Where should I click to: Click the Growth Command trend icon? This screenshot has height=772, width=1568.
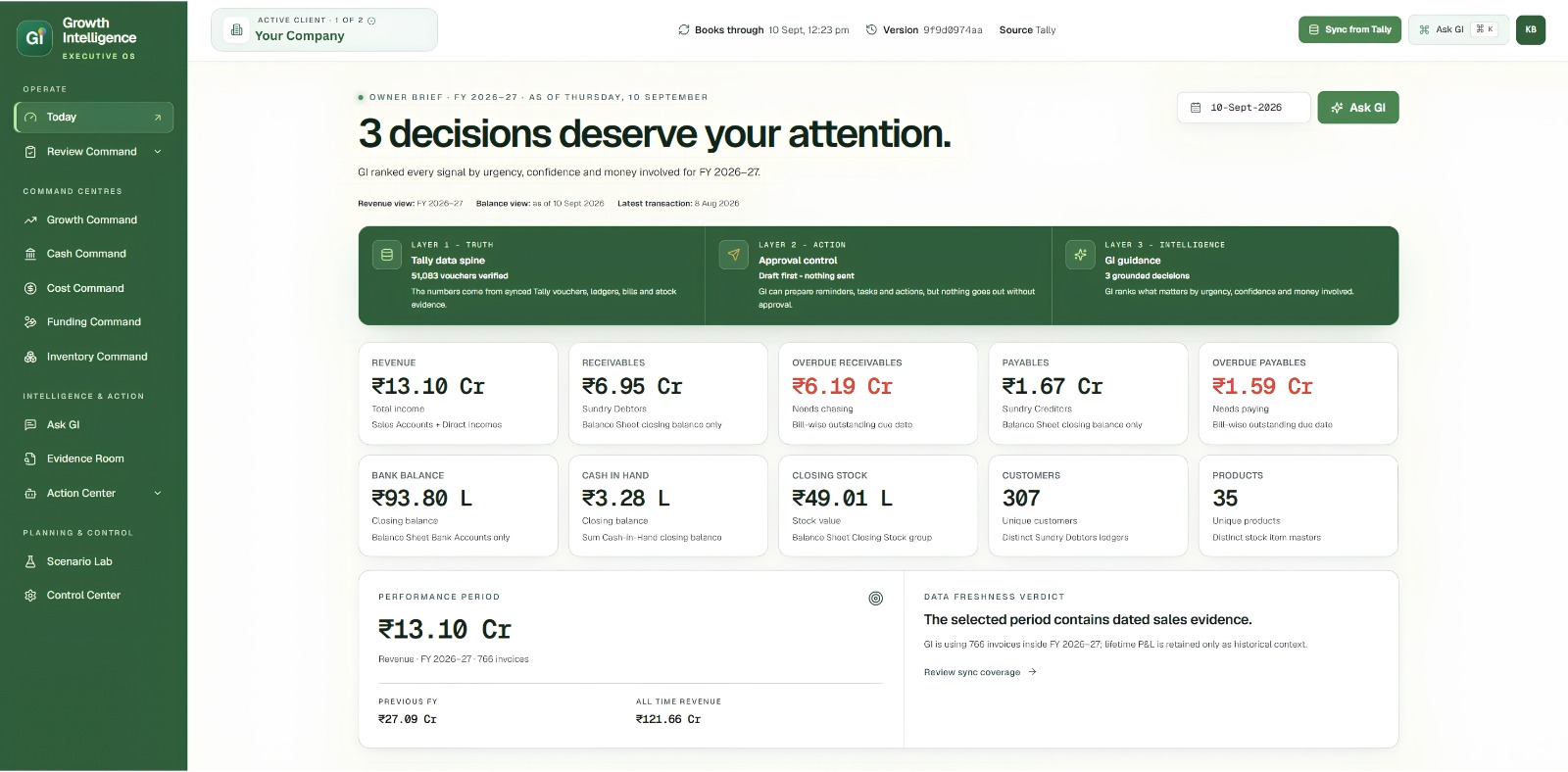(30, 220)
